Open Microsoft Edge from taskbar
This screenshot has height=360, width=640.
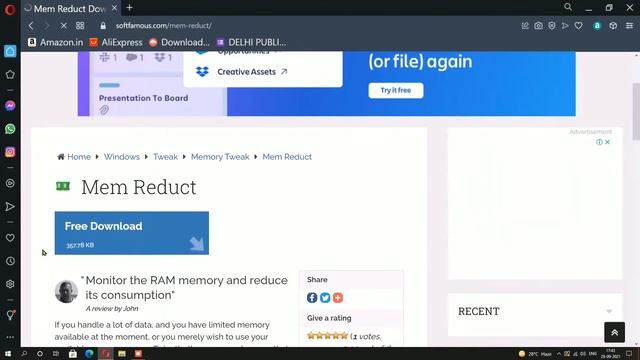(89, 353)
